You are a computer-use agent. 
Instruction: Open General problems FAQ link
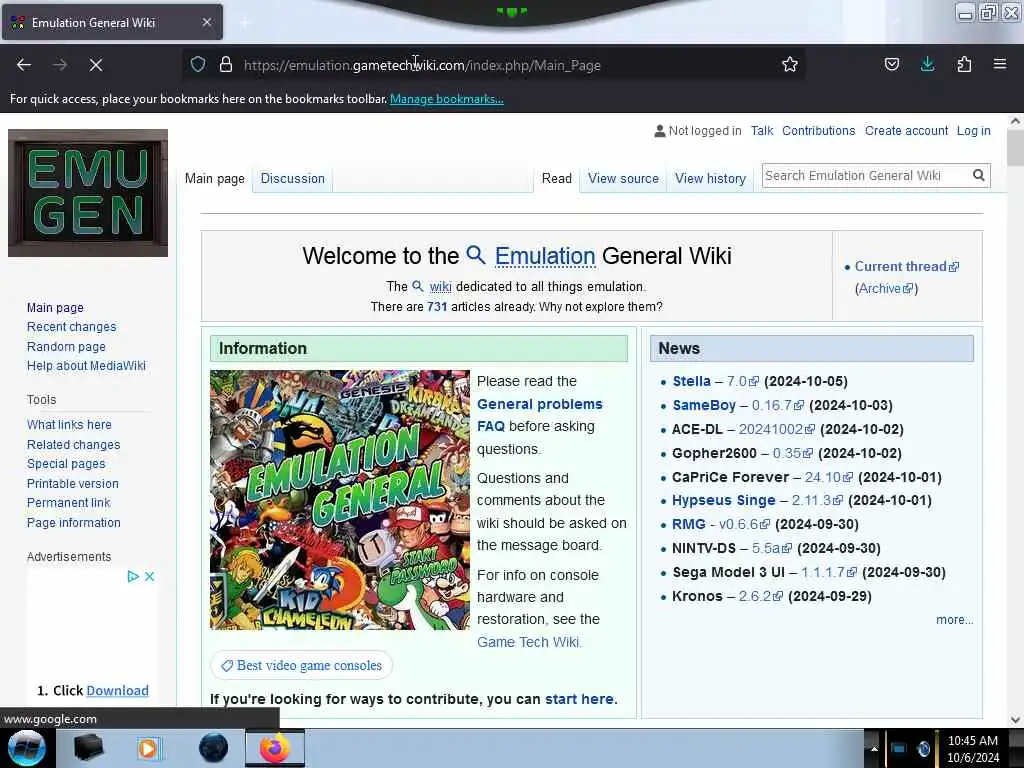[539, 415]
